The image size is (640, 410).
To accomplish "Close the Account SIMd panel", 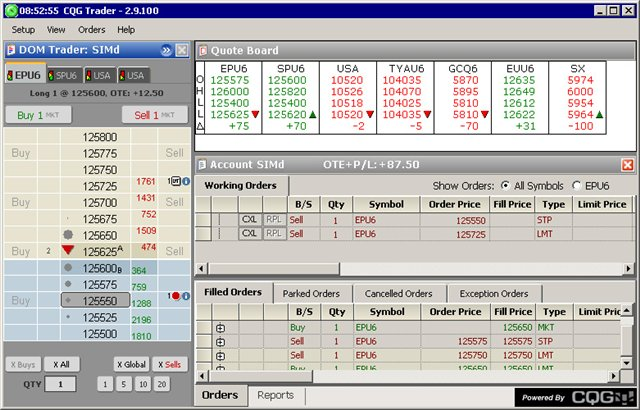I will [x=627, y=164].
